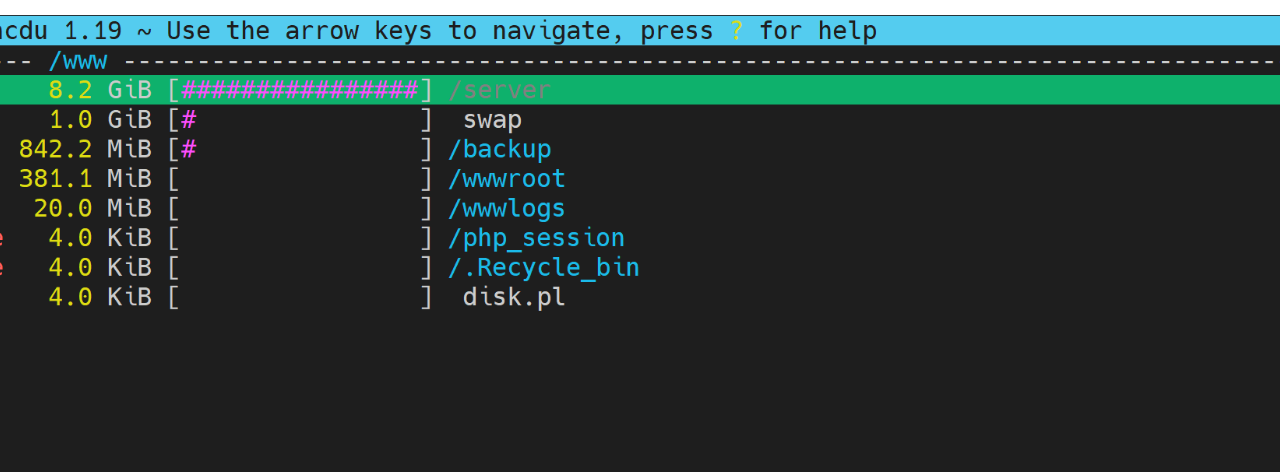The height and width of the screenshot is (472, 1280).
Task: Click the yellow ? help symbol
Action: pyautogui.click(x=737, y=31)
